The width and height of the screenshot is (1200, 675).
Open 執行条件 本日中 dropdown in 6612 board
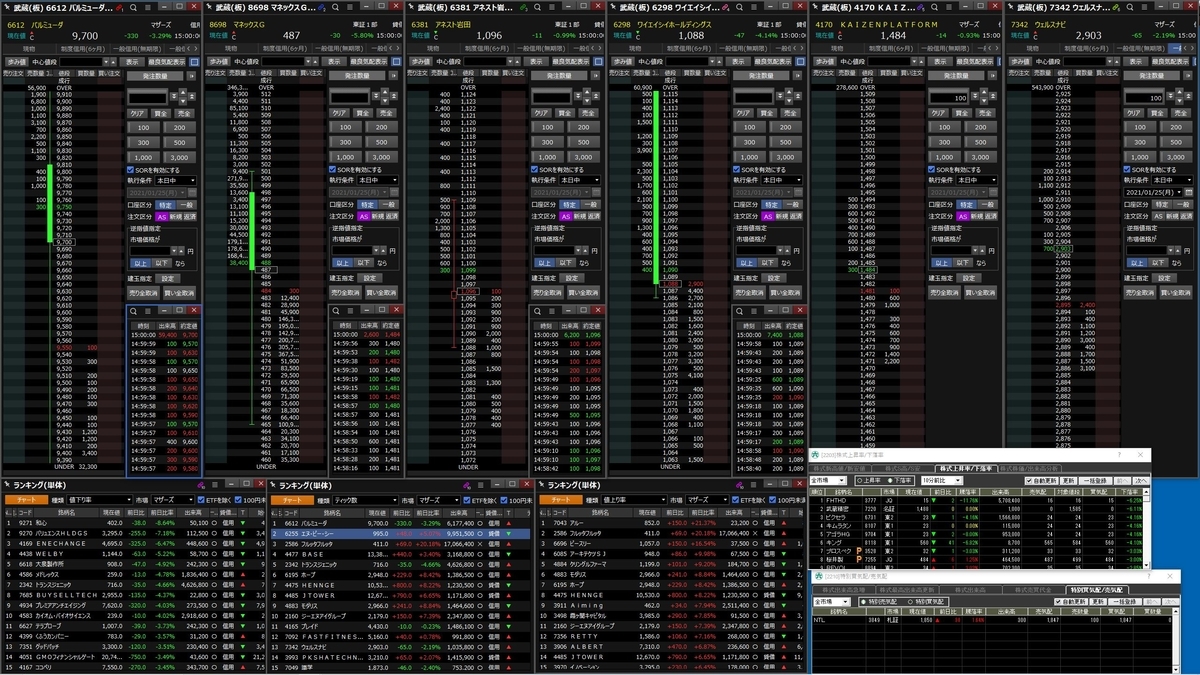pos(175,180)
